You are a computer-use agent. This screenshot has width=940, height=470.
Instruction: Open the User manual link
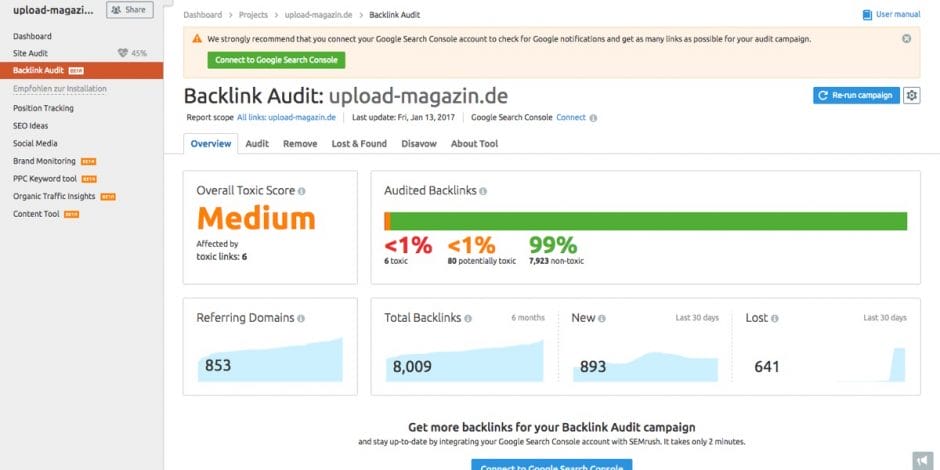coord(891,15)
